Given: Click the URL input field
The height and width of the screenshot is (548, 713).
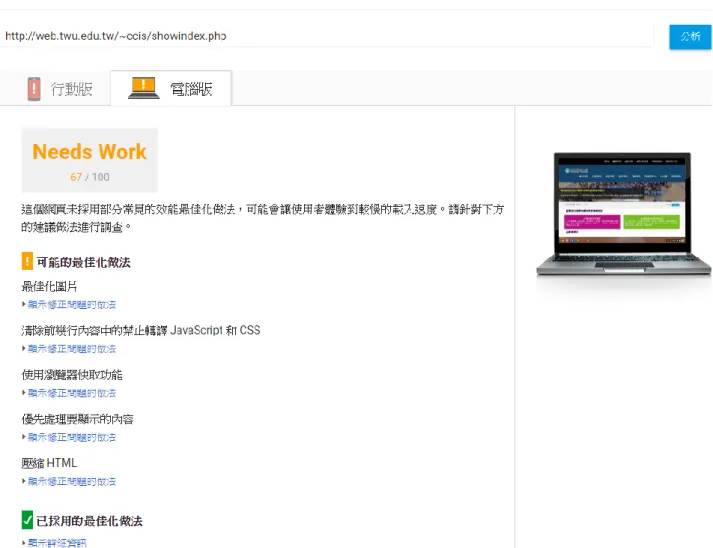Looking at the screenshot, I should coord(327,35).
